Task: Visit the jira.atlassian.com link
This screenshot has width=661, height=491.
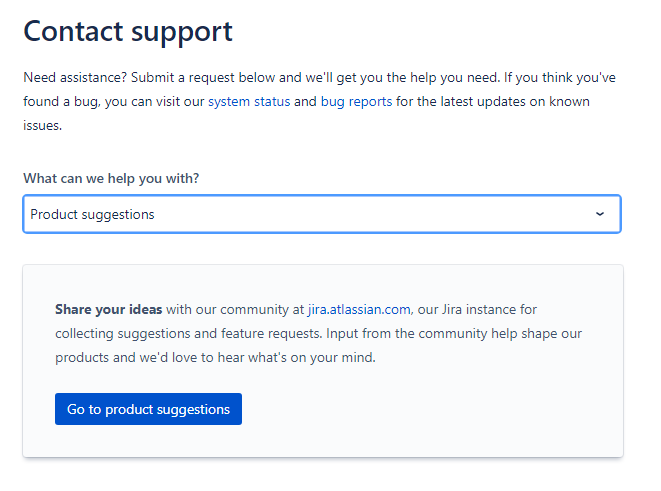Action: click(x=359, y=309)
